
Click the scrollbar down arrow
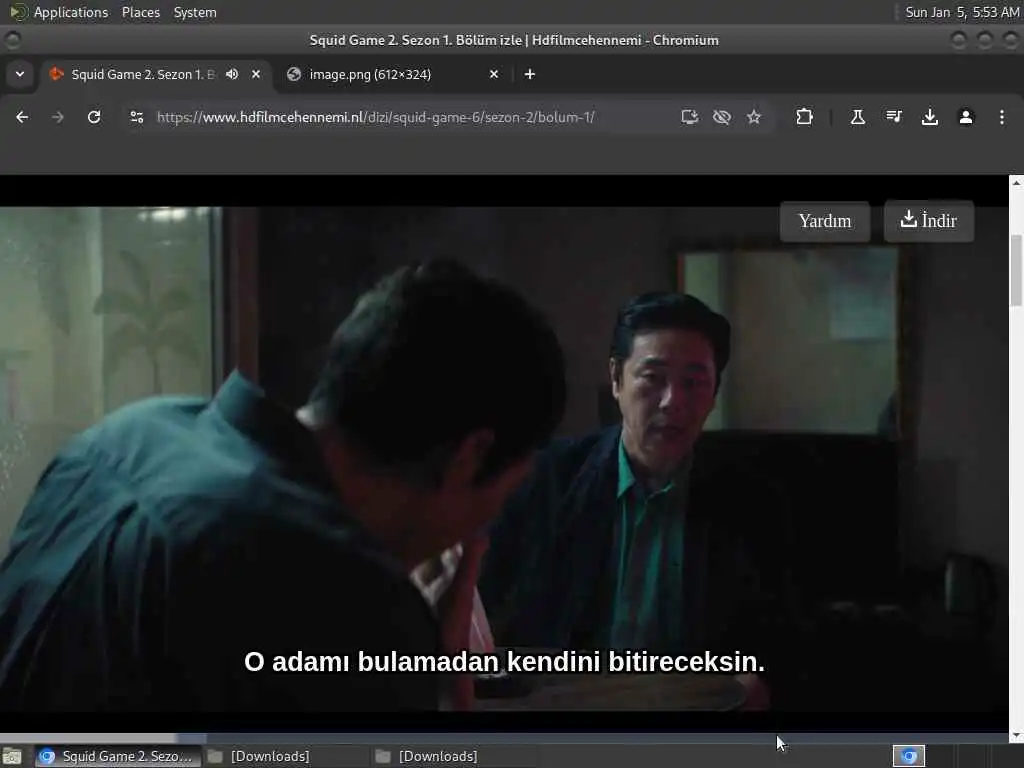pos(1016,737)
